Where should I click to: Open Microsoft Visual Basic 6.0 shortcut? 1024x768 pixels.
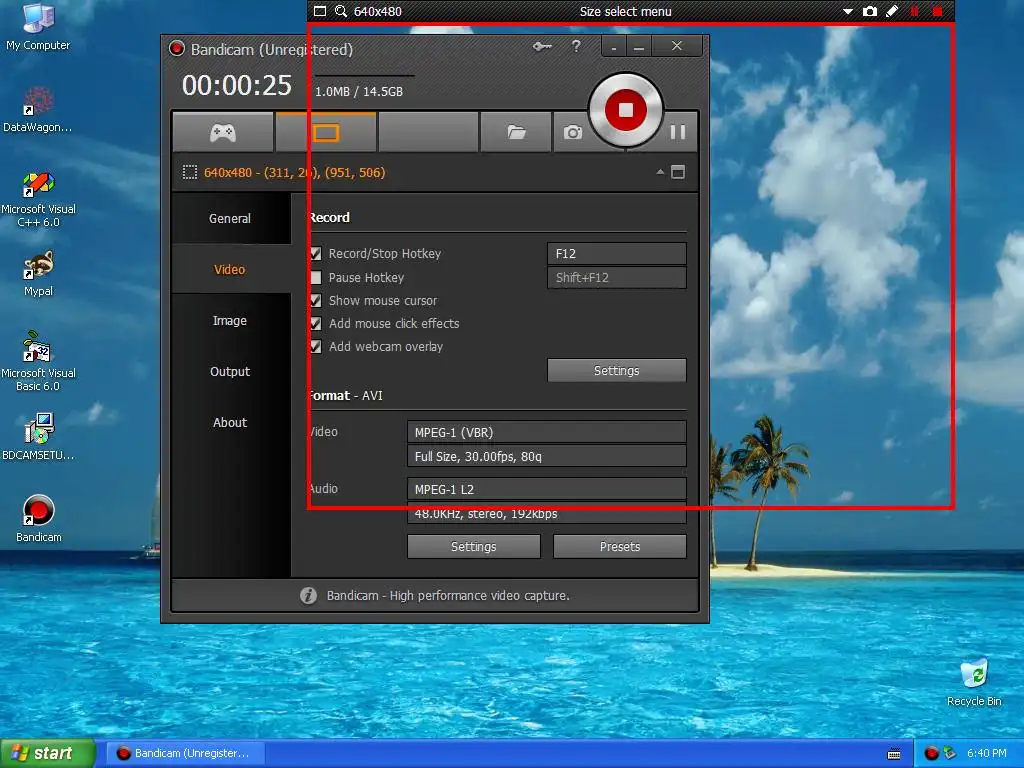pos(38,362)
